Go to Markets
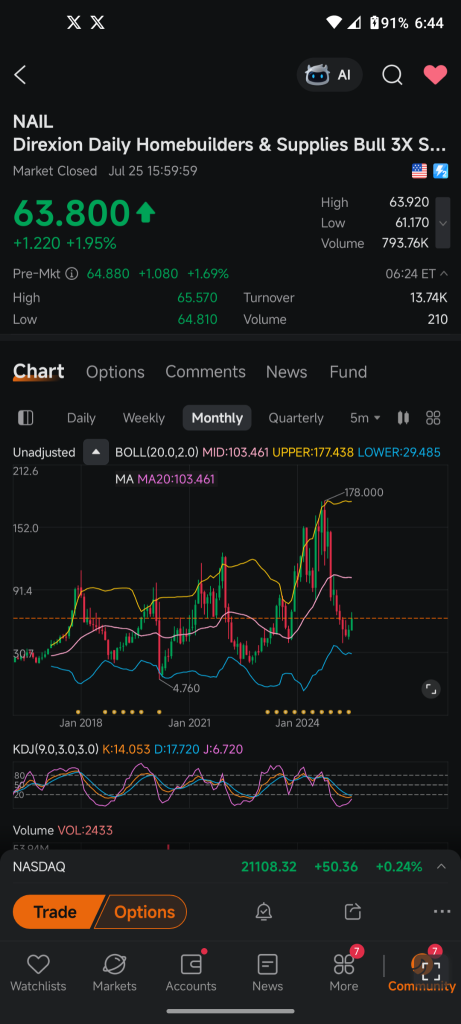Viewport: 461px width, 1024px height. pyautogui.click(x=115, y=972)
